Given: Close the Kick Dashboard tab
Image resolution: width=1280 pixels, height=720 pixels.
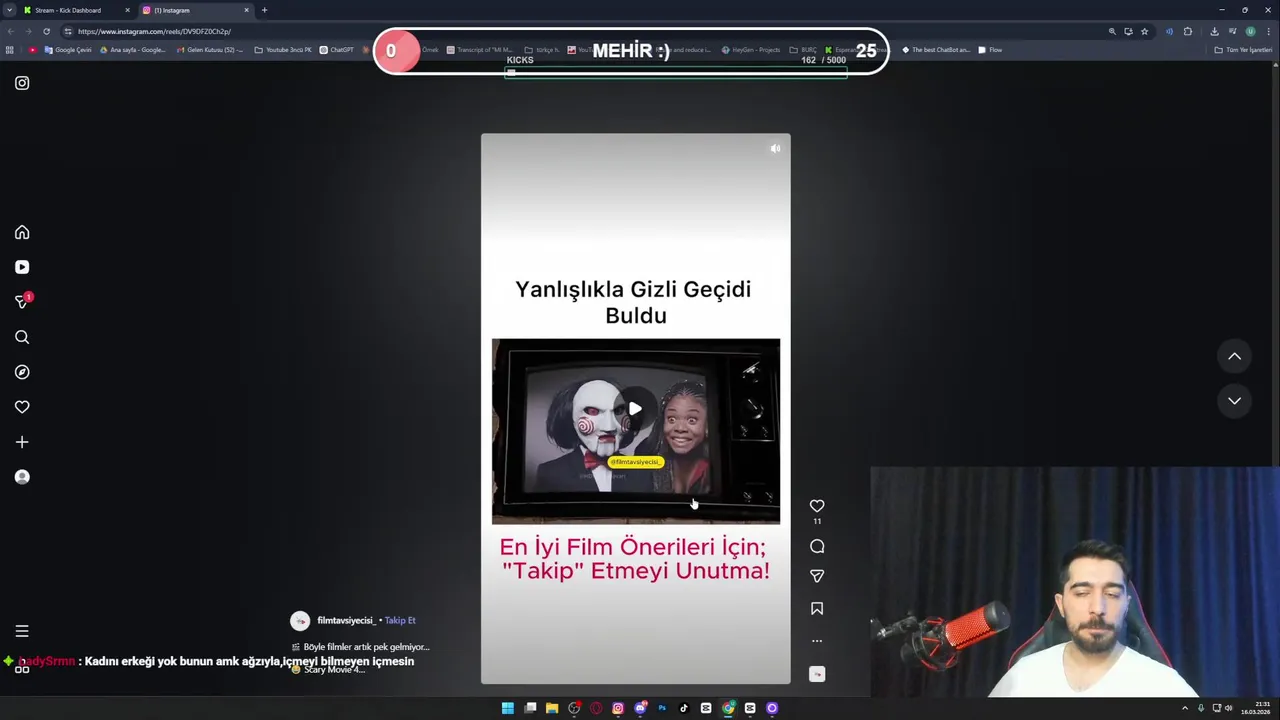Looking at the screenshot, I should pos(127,10).
